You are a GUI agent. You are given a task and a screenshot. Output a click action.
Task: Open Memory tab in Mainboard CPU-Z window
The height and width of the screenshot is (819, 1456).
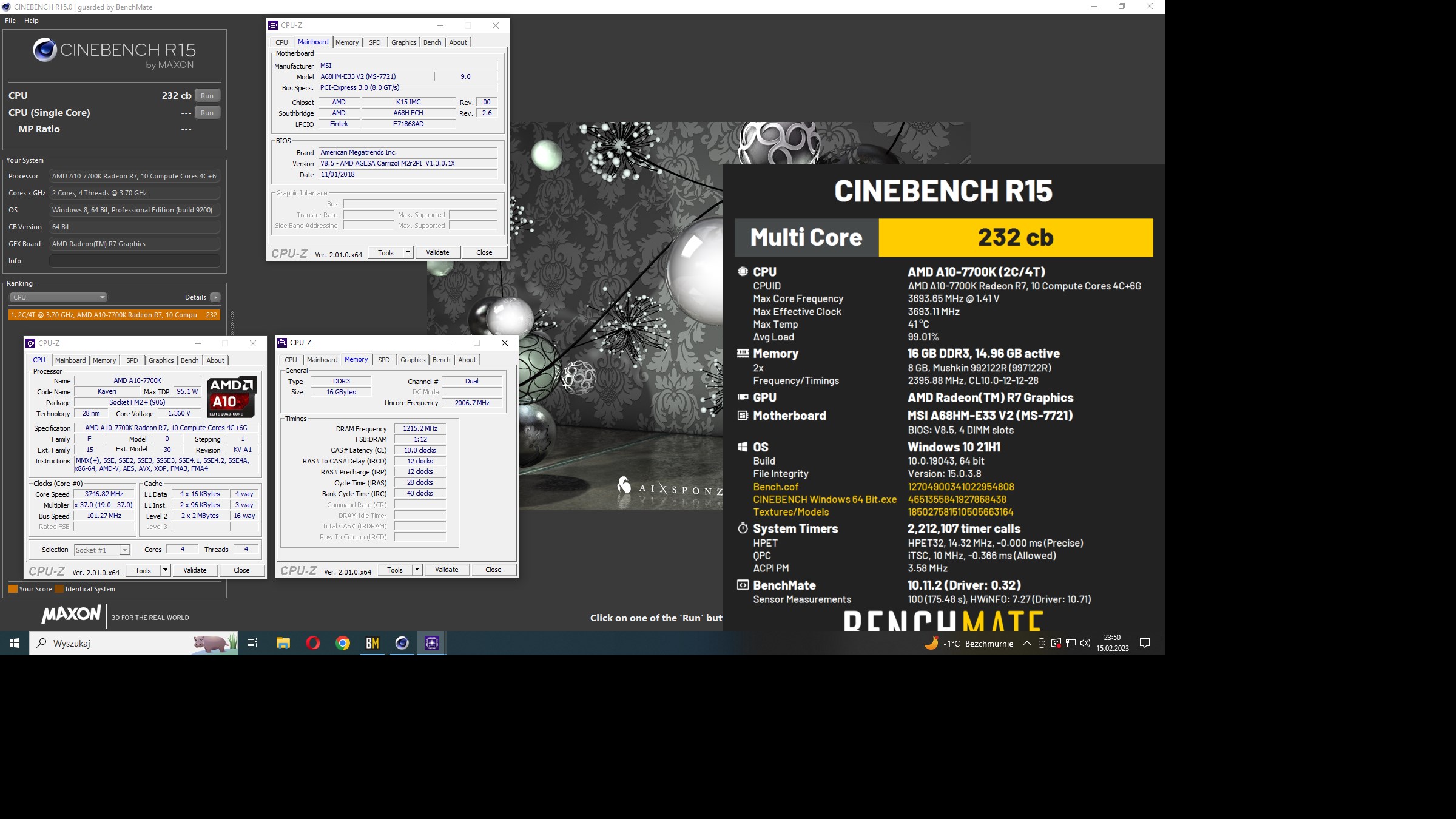click(x=347, y=42)
